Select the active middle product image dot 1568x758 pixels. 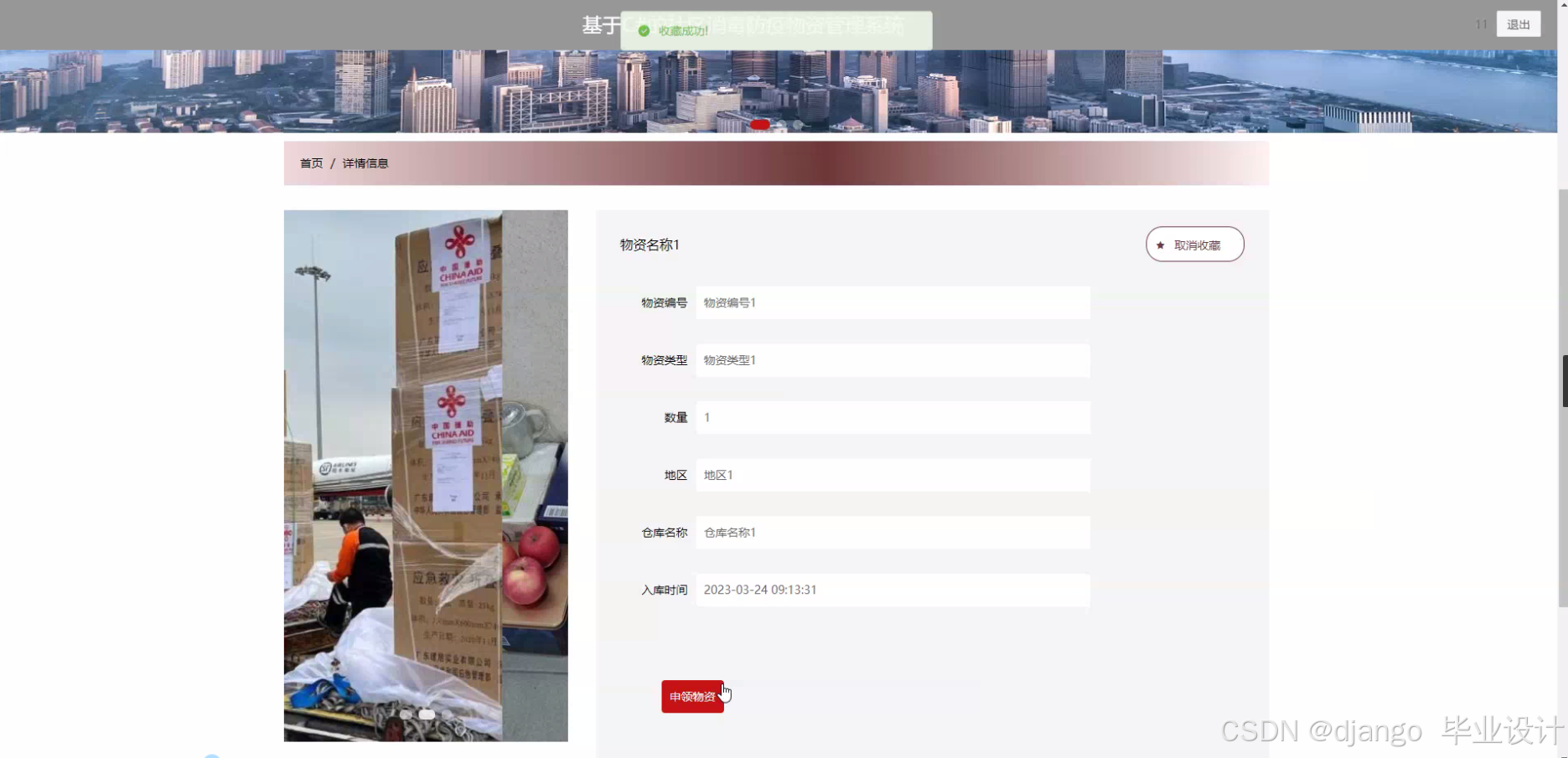point(427,714)
